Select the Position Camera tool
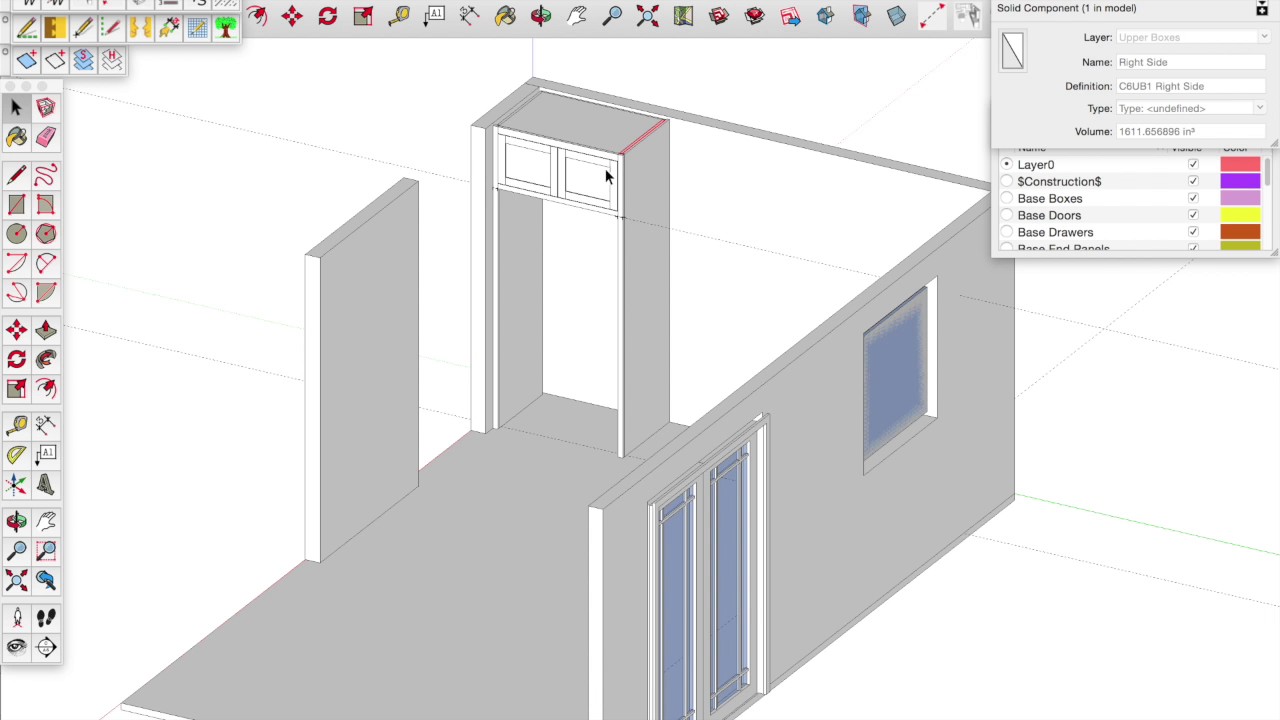The width and height of the screenshot is (1280, 720). point(16,618)
